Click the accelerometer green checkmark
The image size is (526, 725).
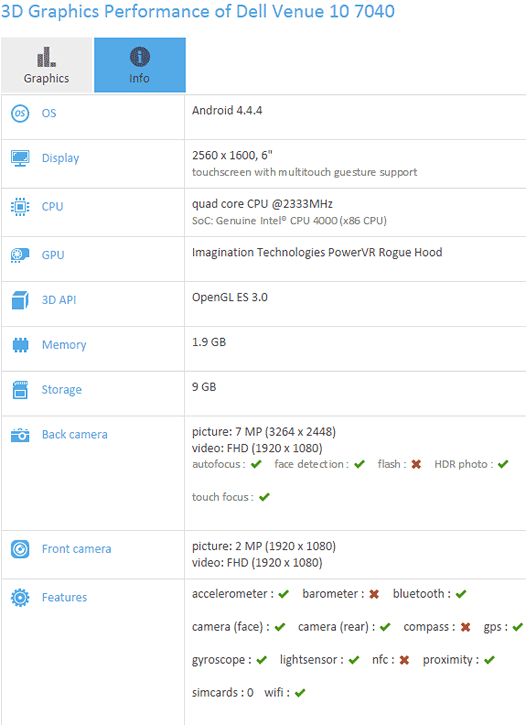284,594
